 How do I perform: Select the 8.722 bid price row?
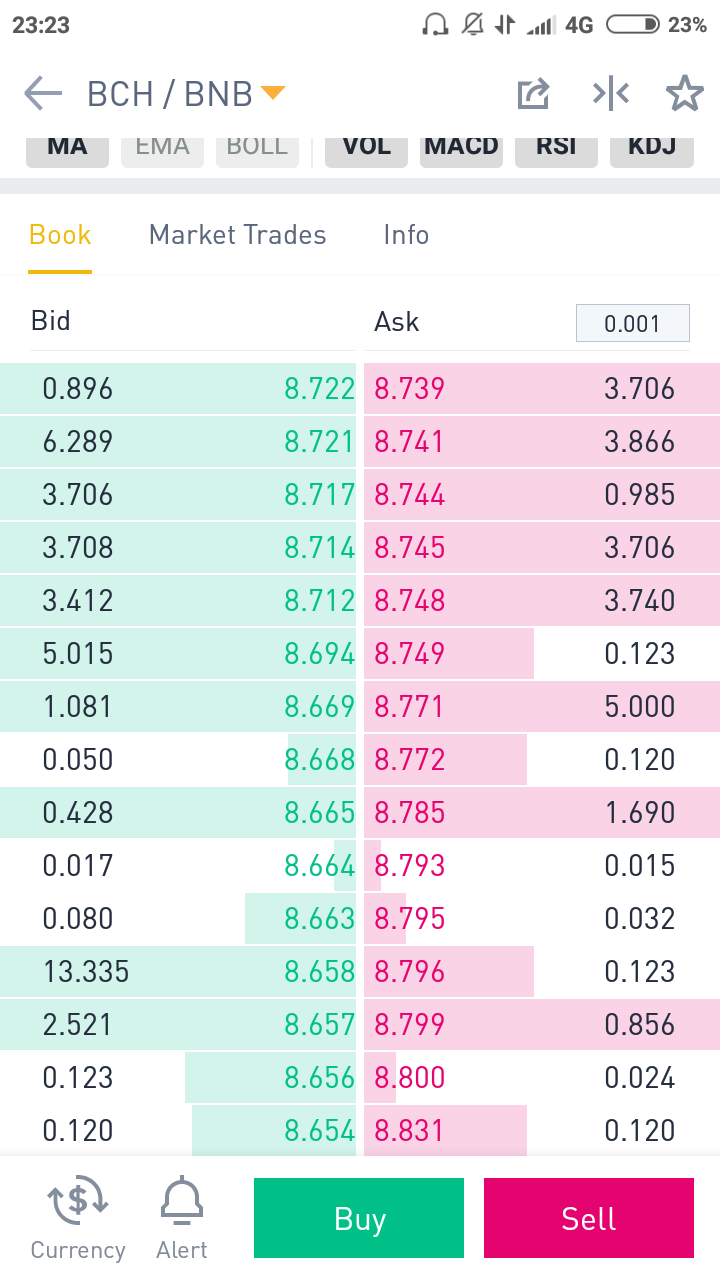[178, 389]
